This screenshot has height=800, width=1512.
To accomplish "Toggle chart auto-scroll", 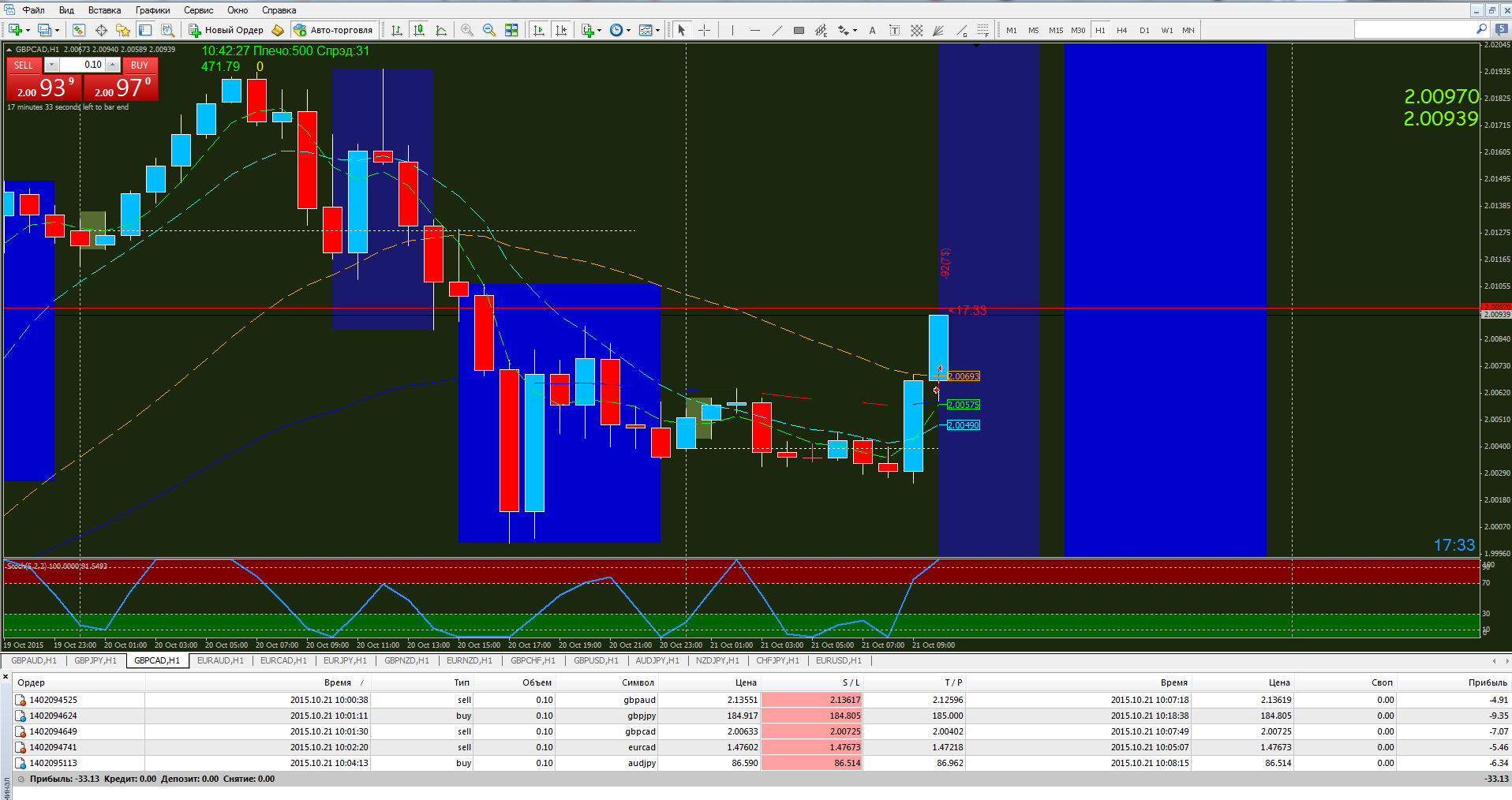I will 539,30.
